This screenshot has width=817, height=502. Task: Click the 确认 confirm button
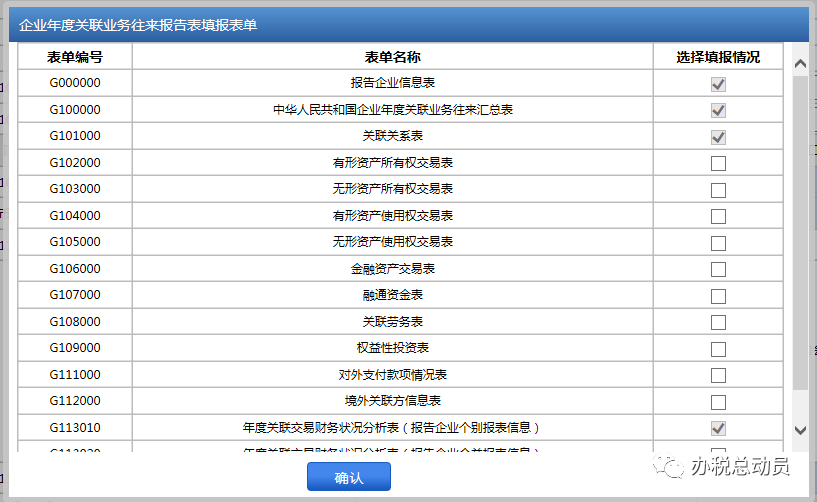pyautogui.click(x=348, y=477)
